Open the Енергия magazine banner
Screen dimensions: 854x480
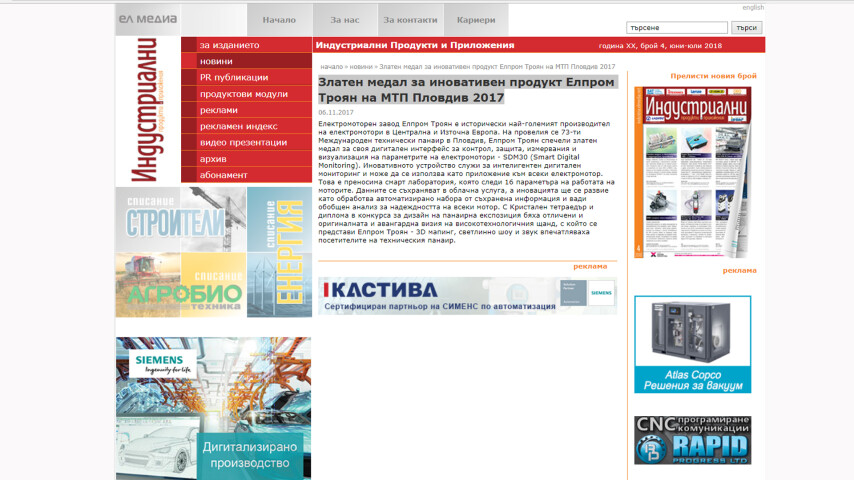tap(279, 252)
